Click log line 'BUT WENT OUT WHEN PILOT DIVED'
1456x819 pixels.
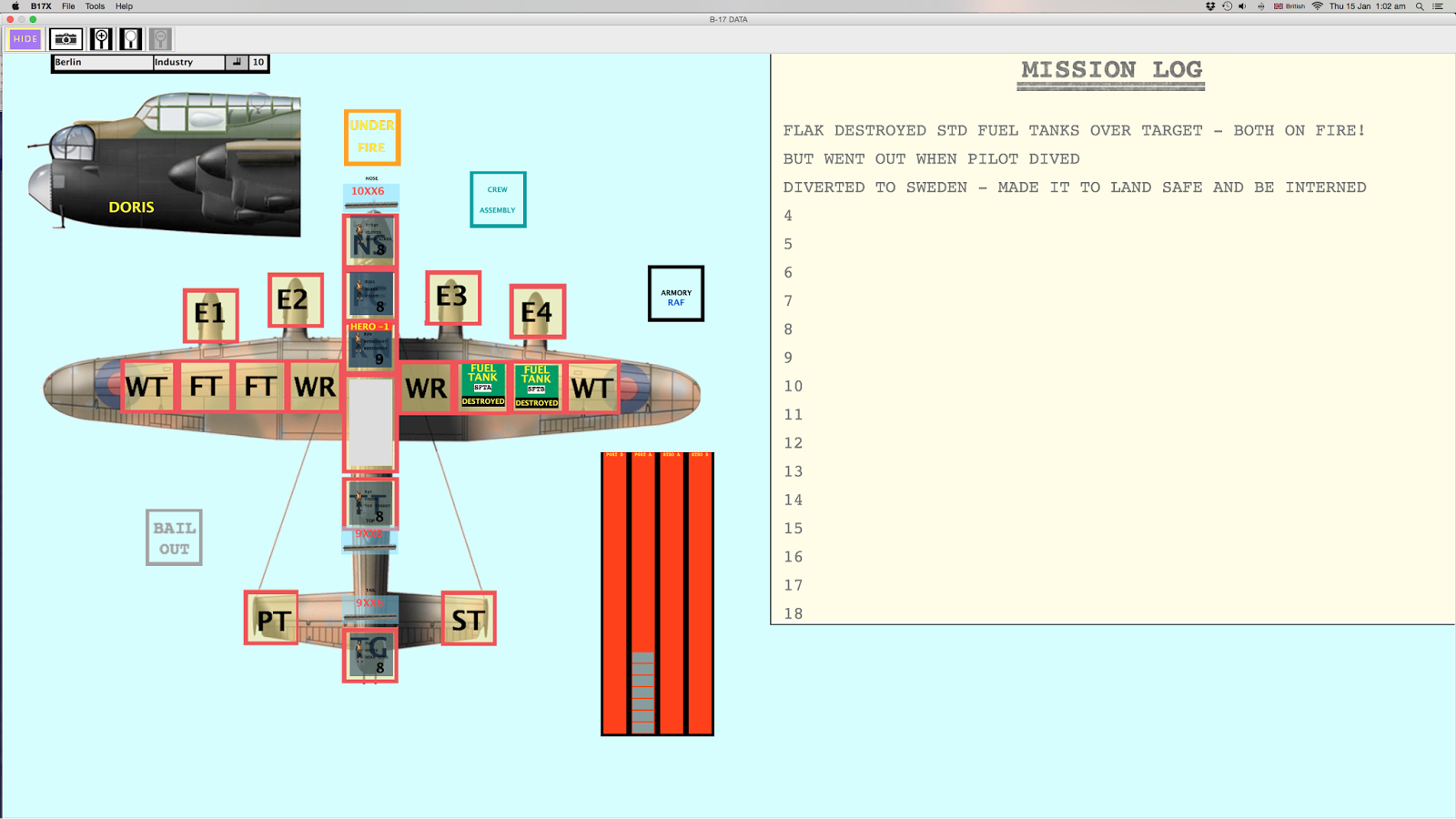tap(932, 158)
